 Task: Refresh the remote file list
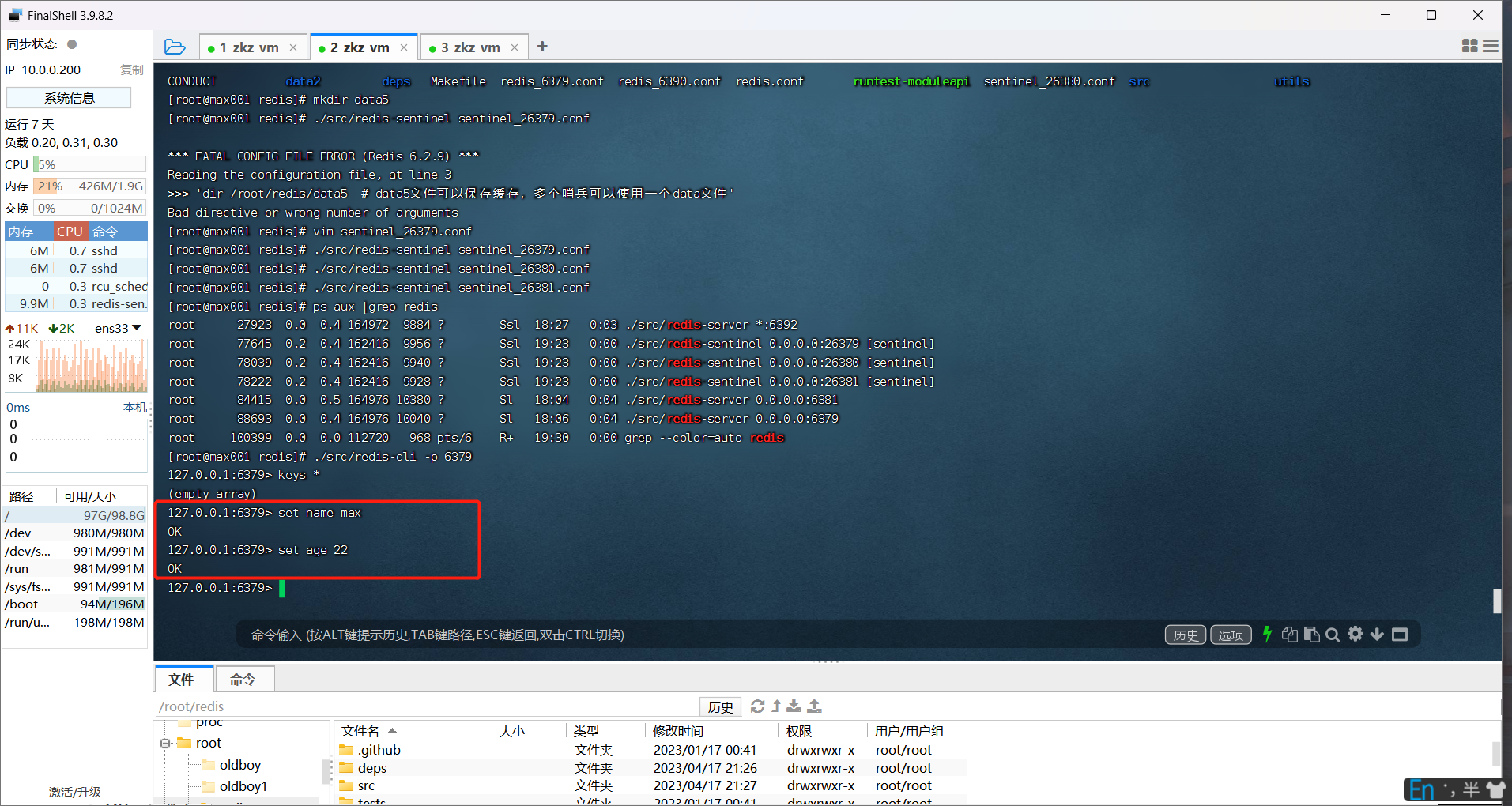click(757, 706)
